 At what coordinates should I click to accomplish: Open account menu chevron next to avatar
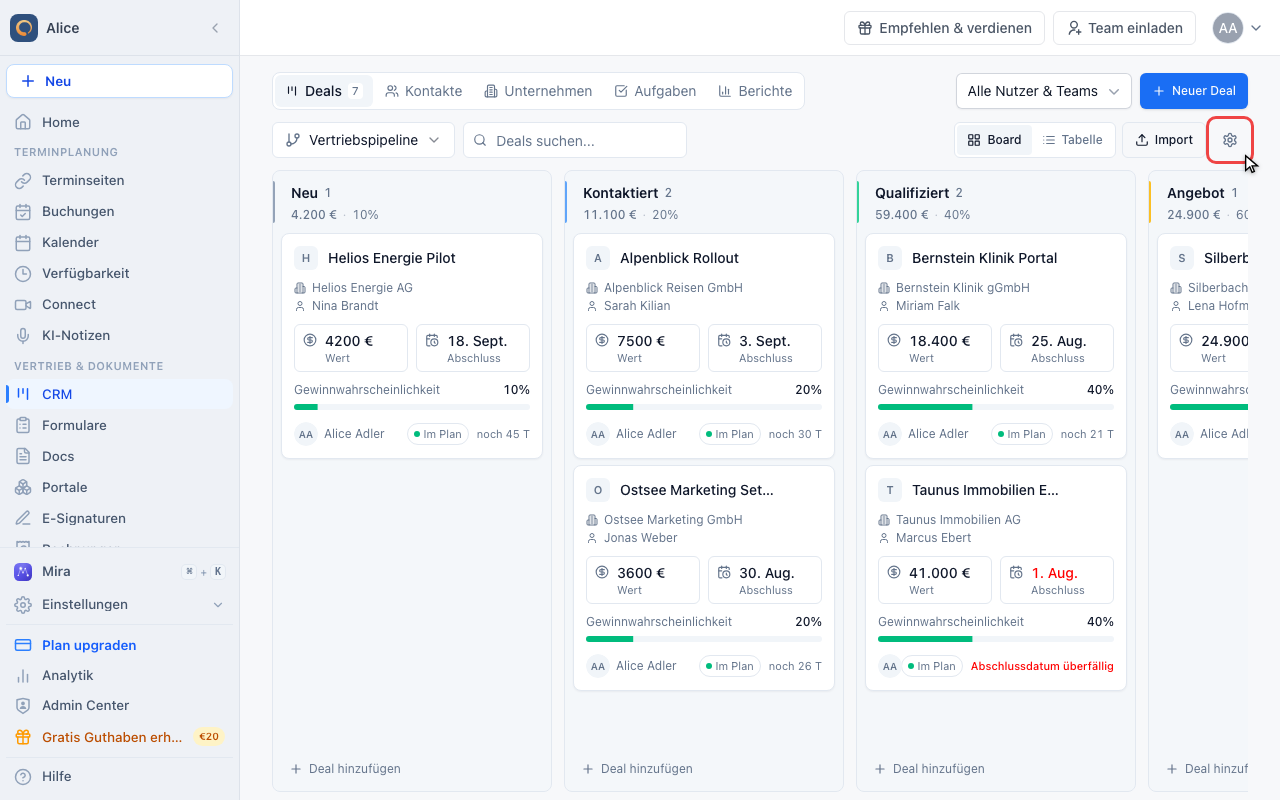click(x=1256, y=28)
